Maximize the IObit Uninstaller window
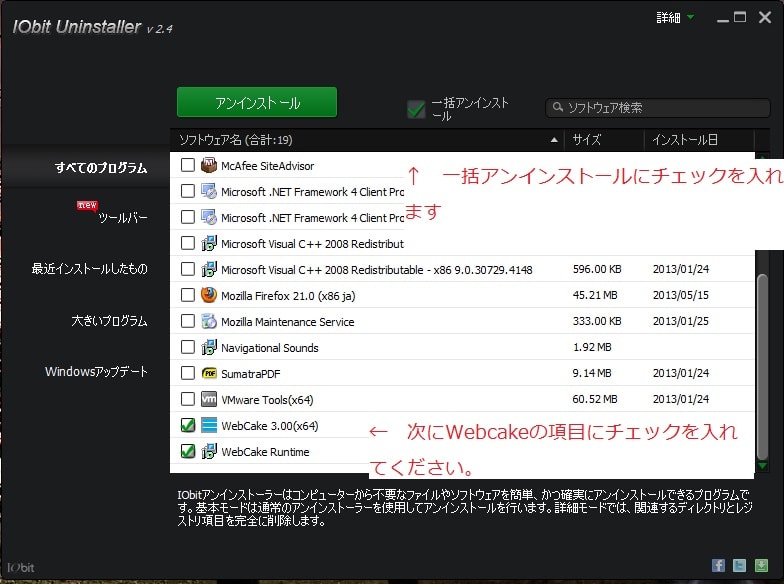Screen dimensions: 784x584 [x=740, y=18]
